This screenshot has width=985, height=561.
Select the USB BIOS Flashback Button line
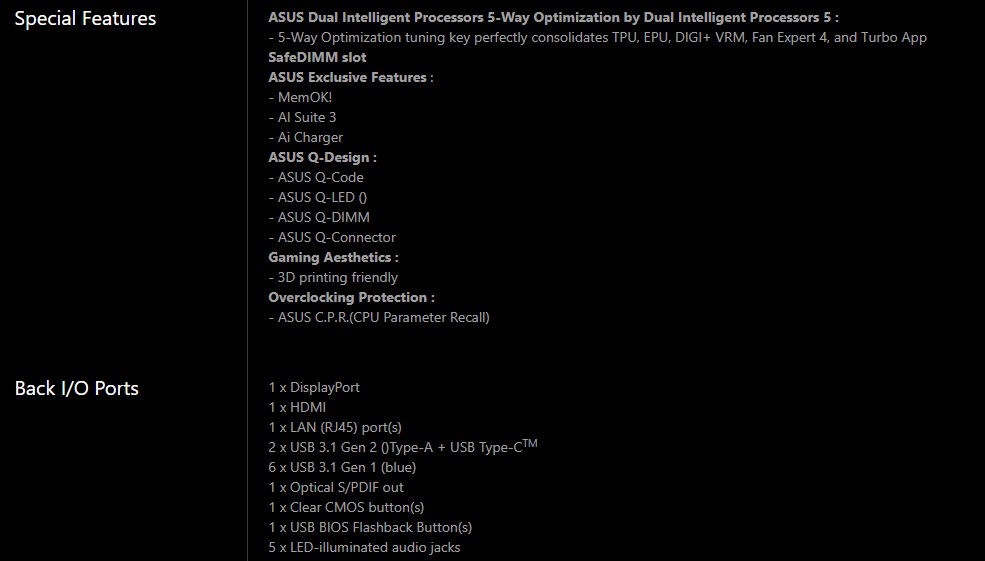[370, 527]
